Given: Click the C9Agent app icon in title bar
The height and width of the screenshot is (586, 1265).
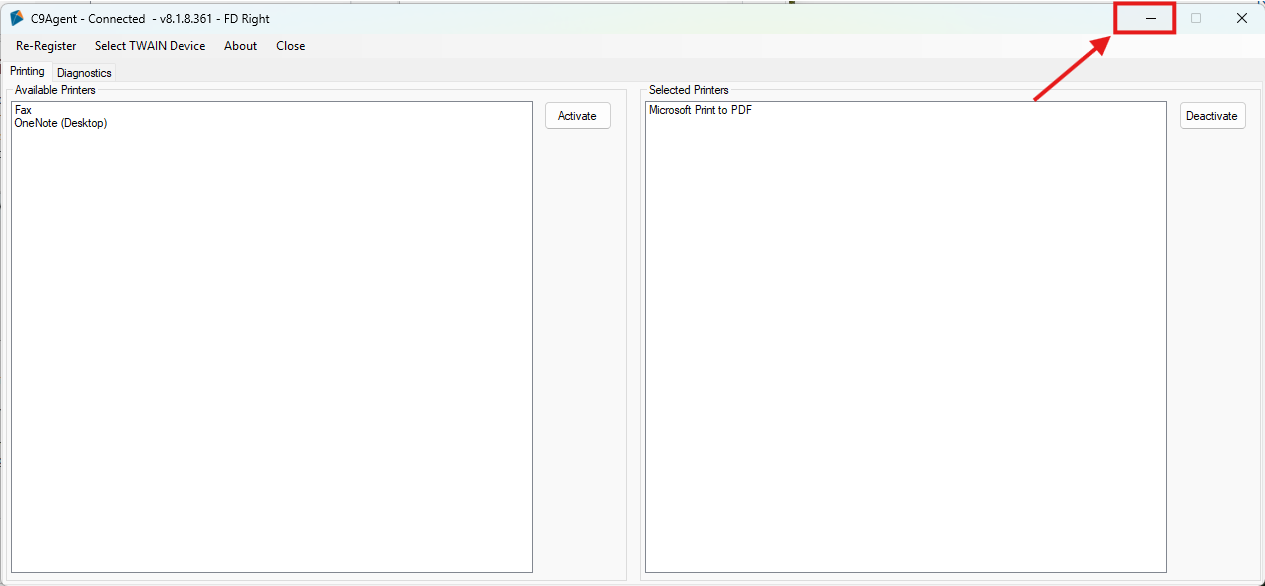Looking at the screenshot, I should [x=17, y=18].
